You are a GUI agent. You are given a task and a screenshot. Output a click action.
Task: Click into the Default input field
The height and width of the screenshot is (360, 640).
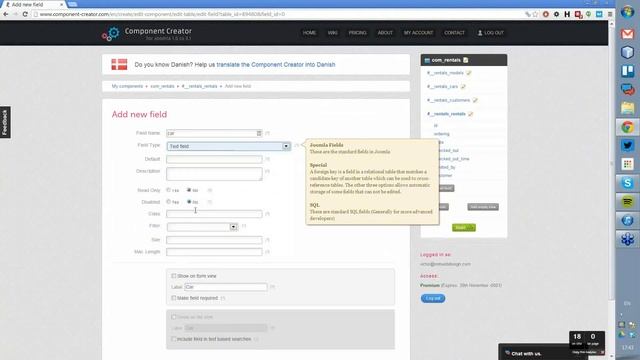tap(214, 159)
